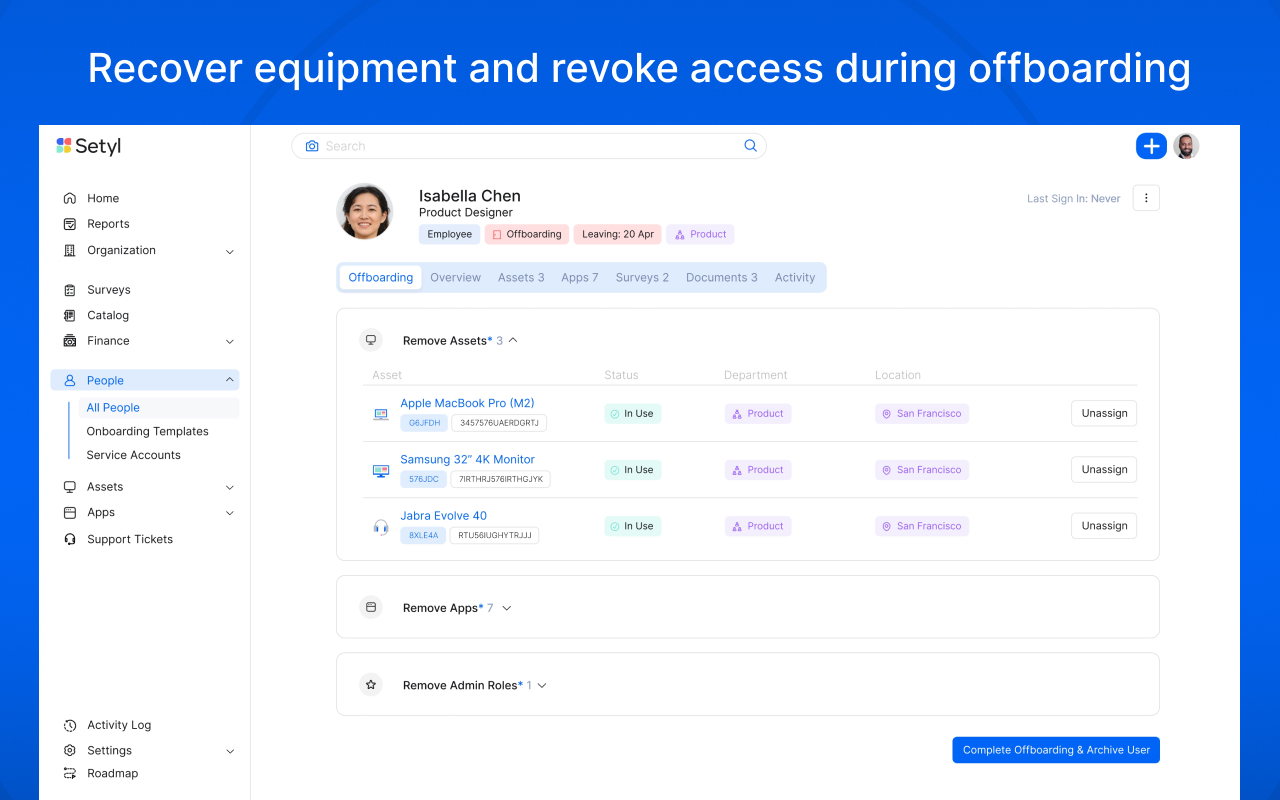
Task: Click the Organization building icon
Action: click(x=69, y=250)
